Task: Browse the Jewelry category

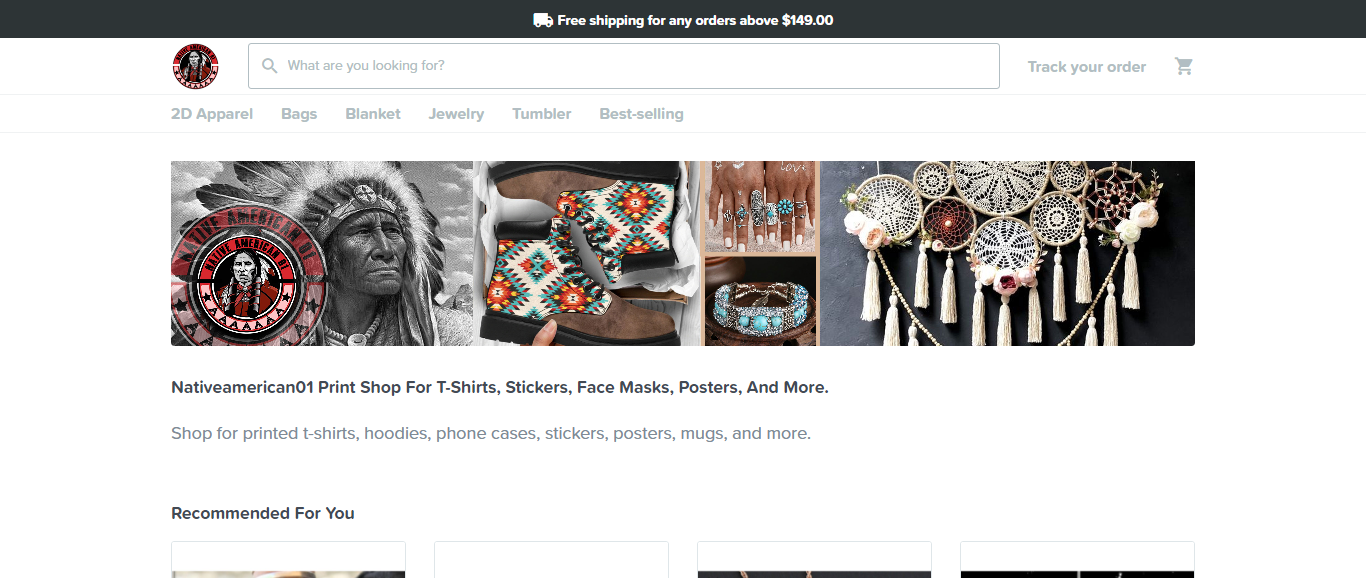Action: 456,114
